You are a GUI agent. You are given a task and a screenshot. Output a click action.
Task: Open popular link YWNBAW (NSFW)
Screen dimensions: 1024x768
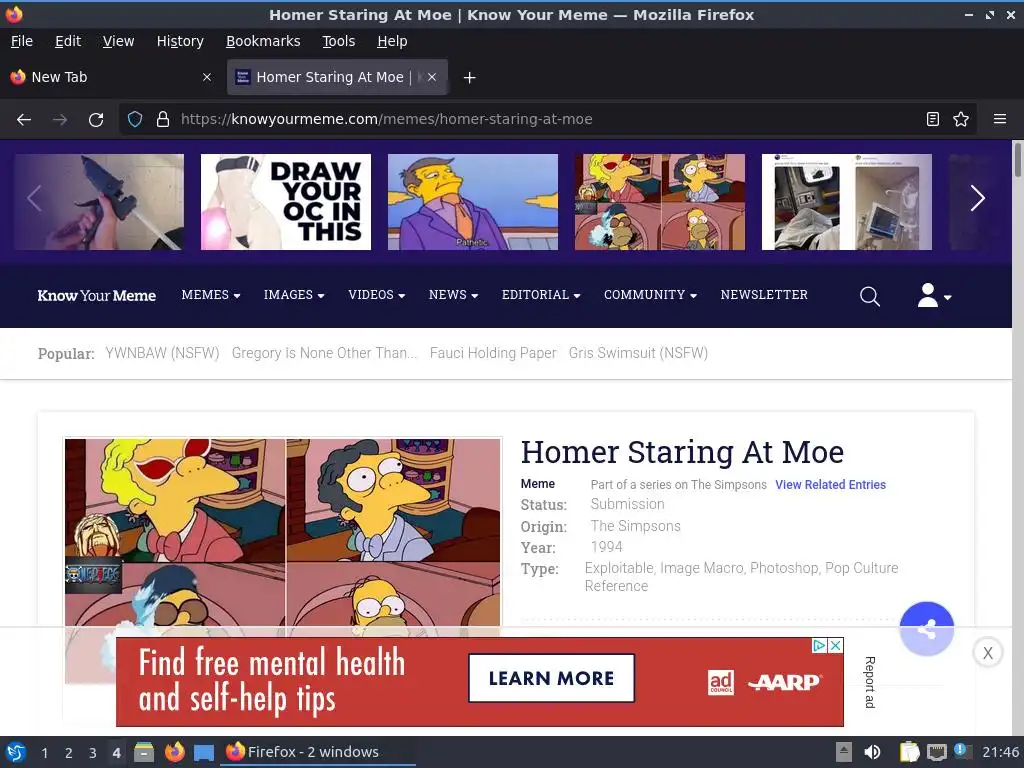(162, 353)
